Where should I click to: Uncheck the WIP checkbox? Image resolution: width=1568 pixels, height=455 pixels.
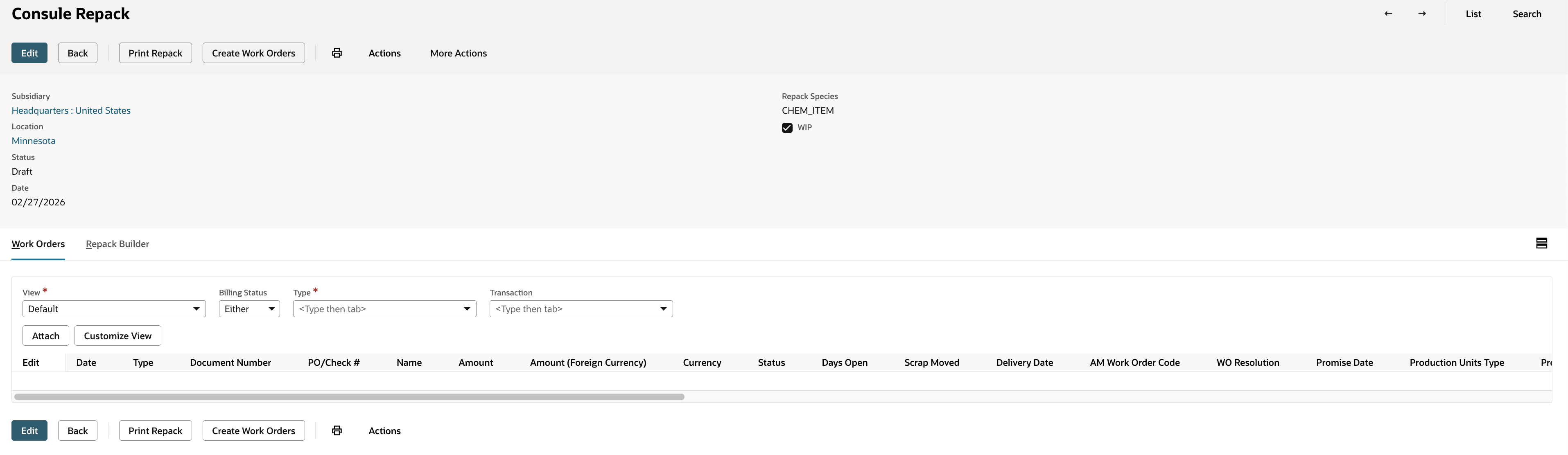(787, 127)
